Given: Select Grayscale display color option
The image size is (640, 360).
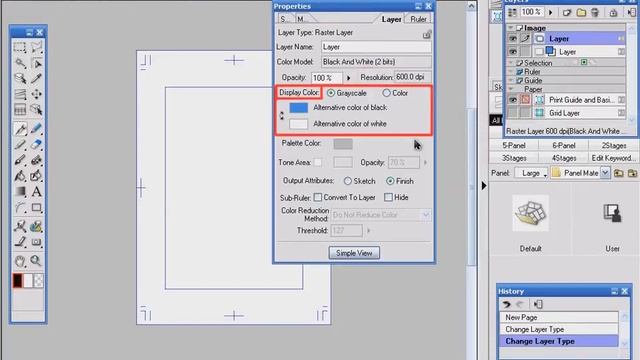Looking at the screenshot, I should point(331,93).
